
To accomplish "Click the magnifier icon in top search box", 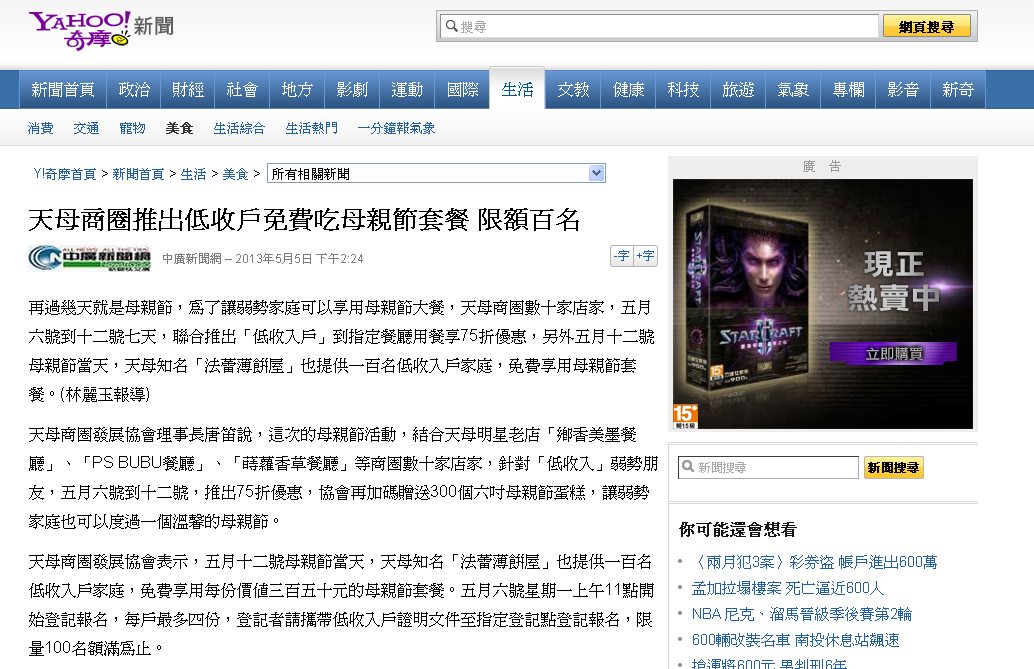I will click(450, 26).
